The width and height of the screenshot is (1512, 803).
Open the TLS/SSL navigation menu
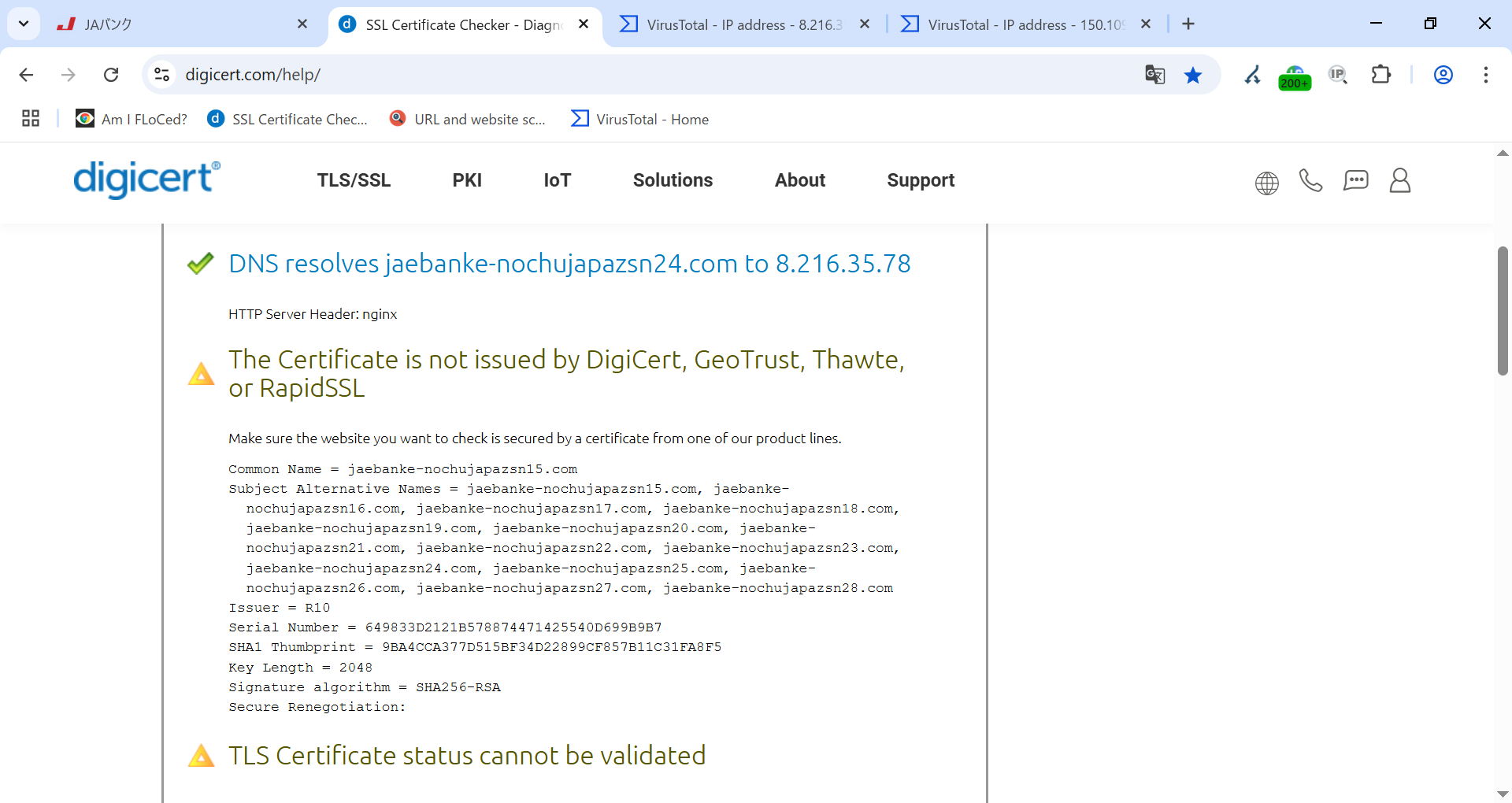(354, 180)
